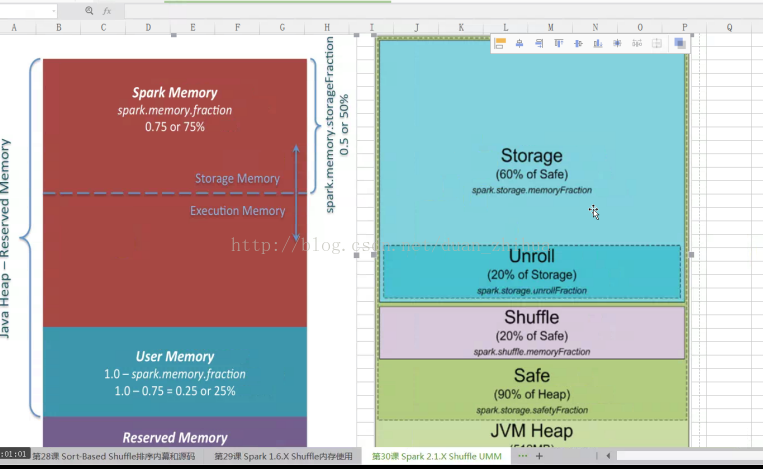The image size is (763, 469).
Task: Select the Unroll (20% of Storage) shape
Action: pos(532,272)
